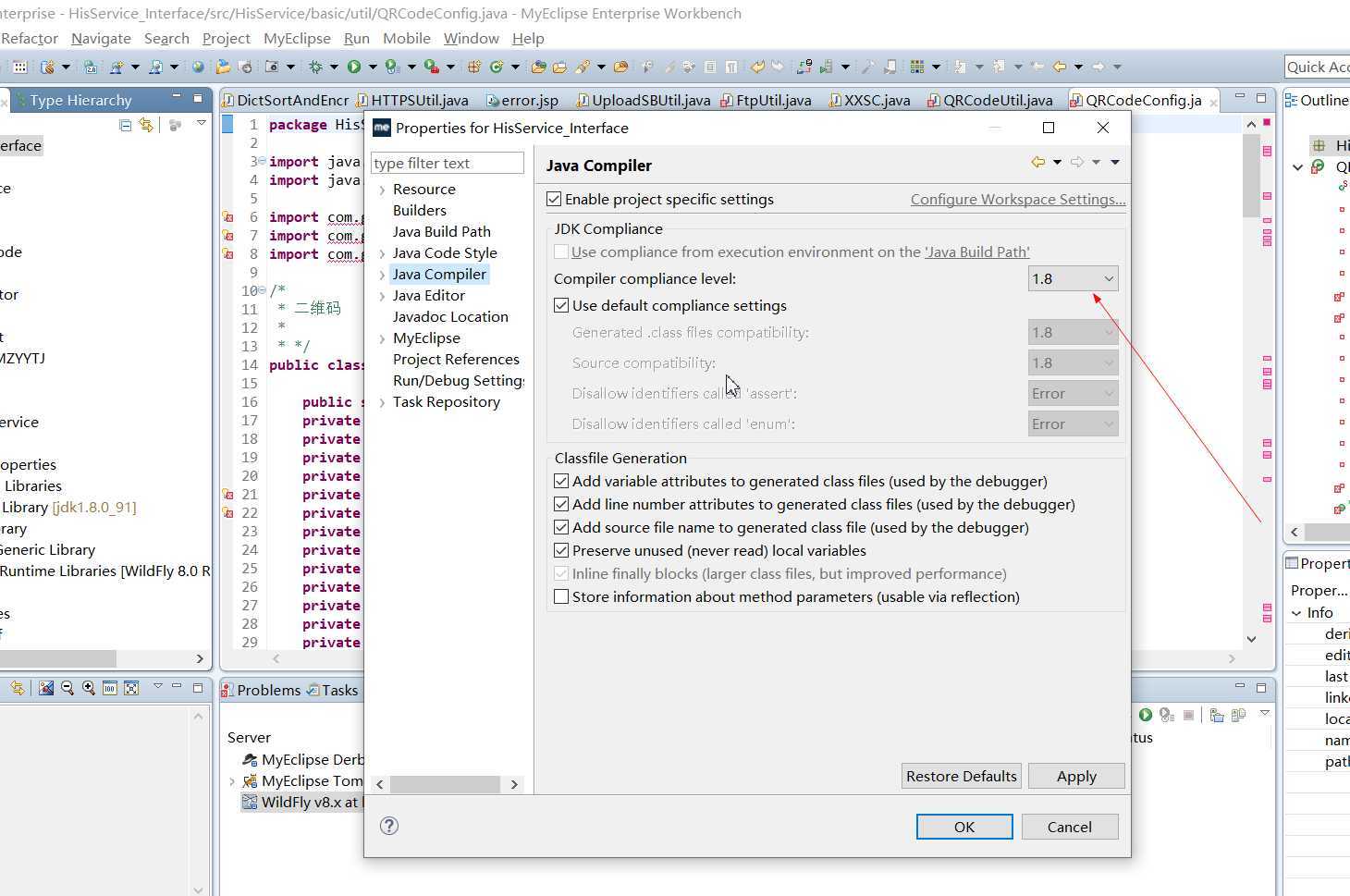The image size is (1350, 896).
Task: Click the back arrow in Java Compiler header
Action: (x=1037, y=162)
